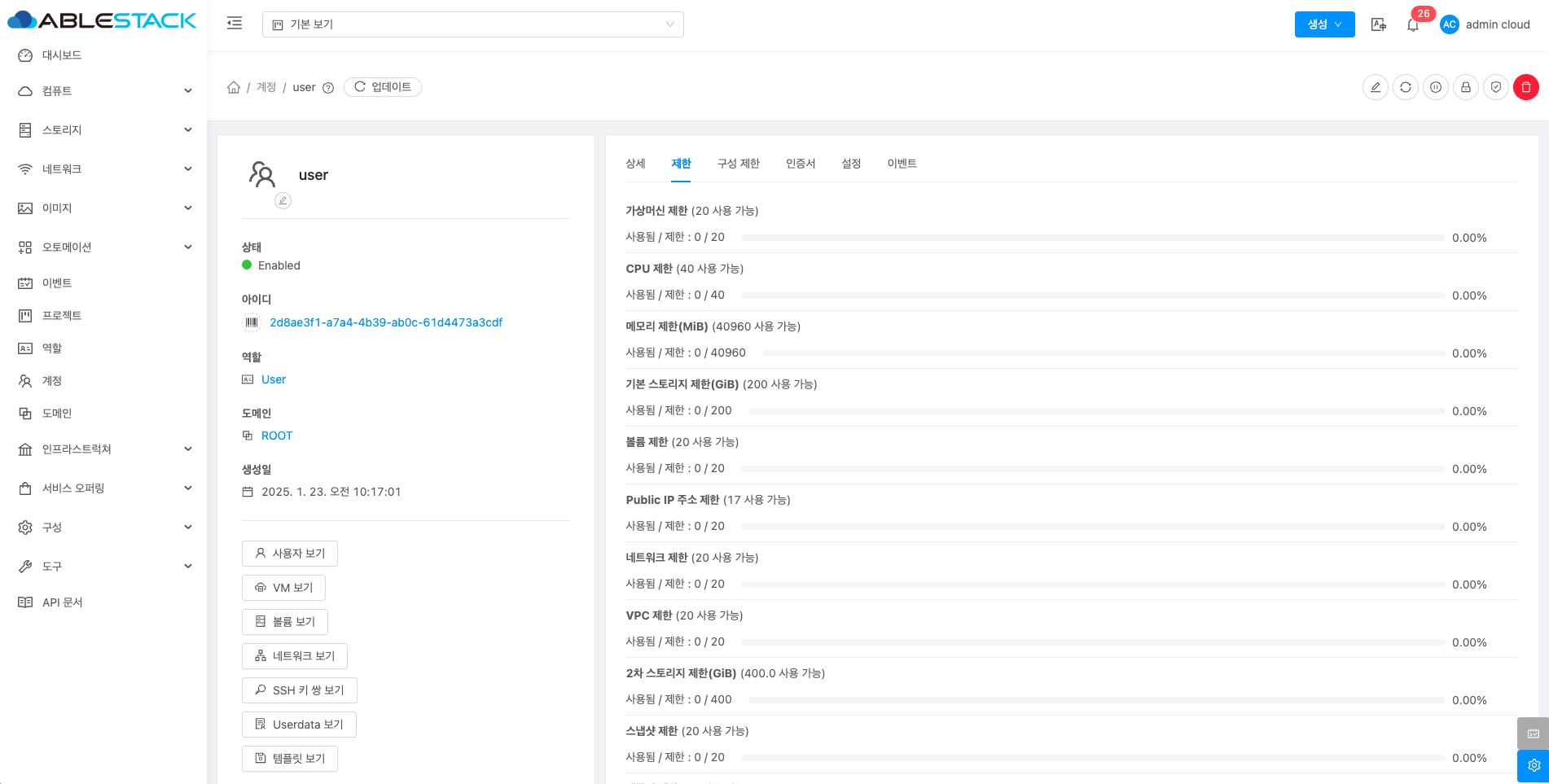Expand the 인프라스트럭쳐 sidebar menu
This screenshot has height=784, width=1549.
pyautogui.click(x=104, y=449)
